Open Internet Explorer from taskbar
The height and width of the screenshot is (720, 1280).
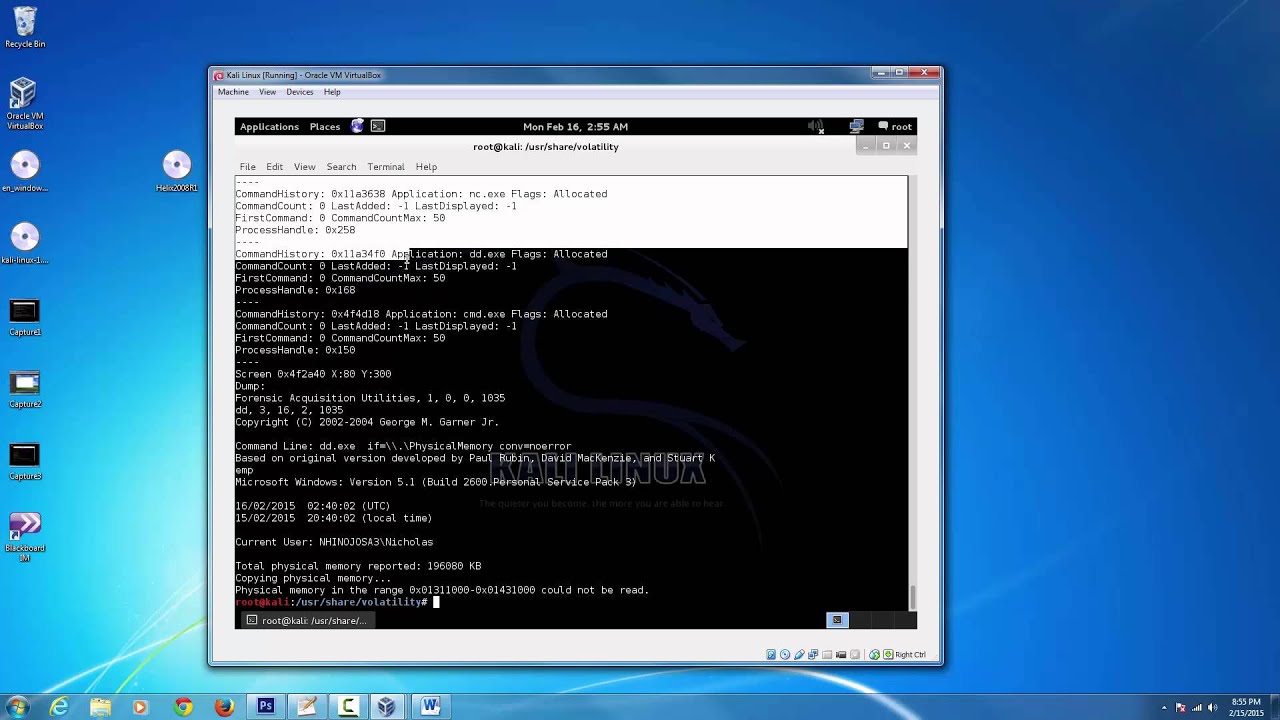(59, 707)
